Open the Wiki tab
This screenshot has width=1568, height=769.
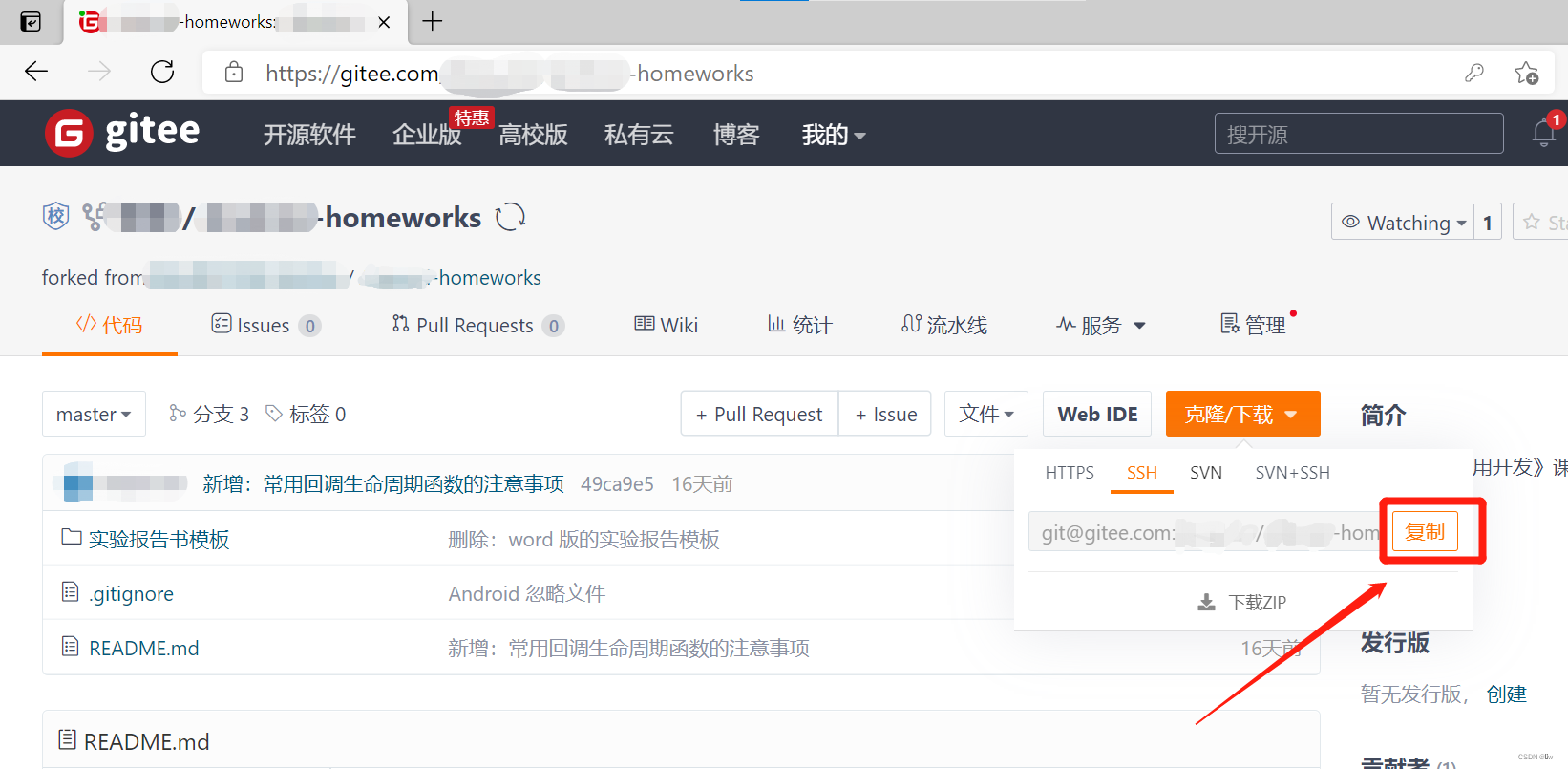pos(667,325)
